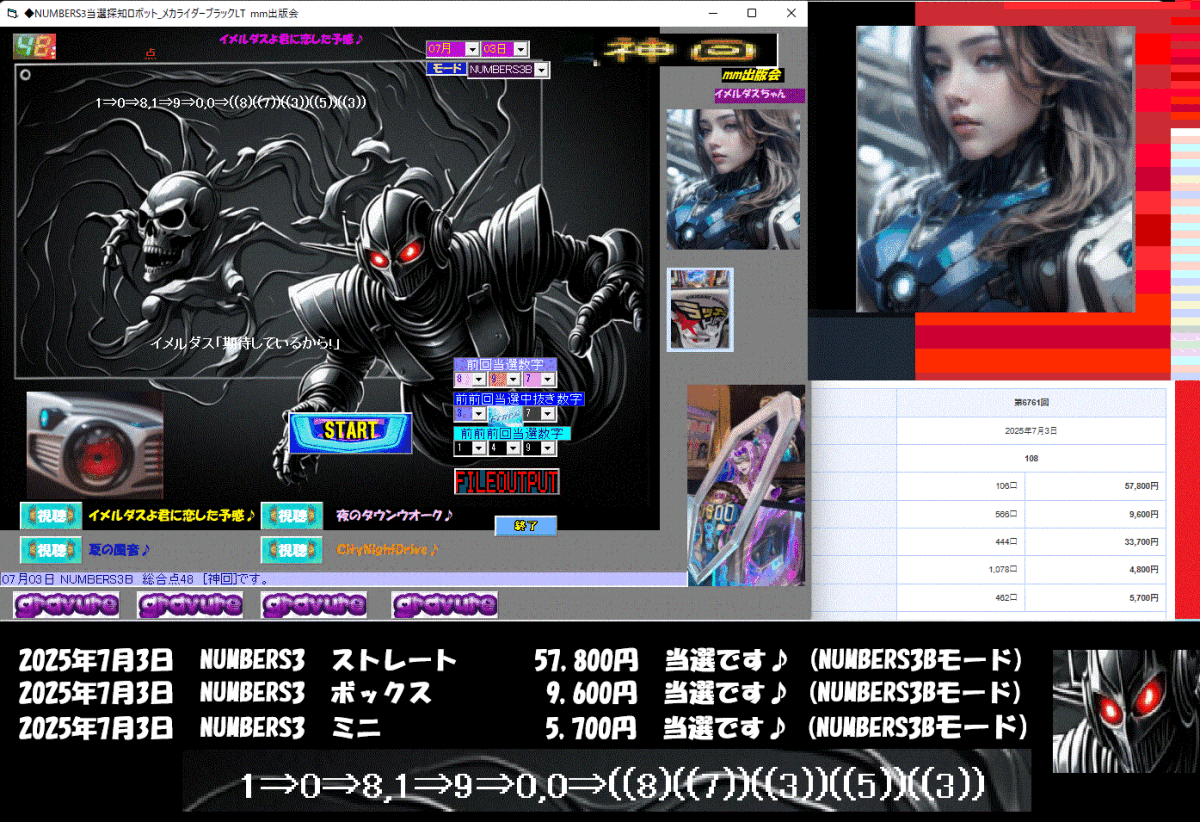Click the colorful card image beside FILEOUTPUT
Screen dimensions: 1200x822
(x=746, y=484)
